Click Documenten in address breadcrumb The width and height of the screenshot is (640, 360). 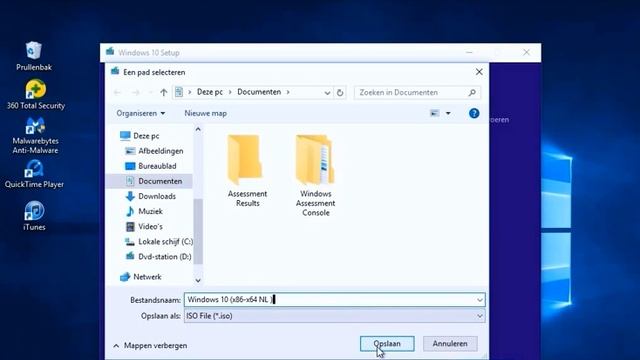point(259,92)
